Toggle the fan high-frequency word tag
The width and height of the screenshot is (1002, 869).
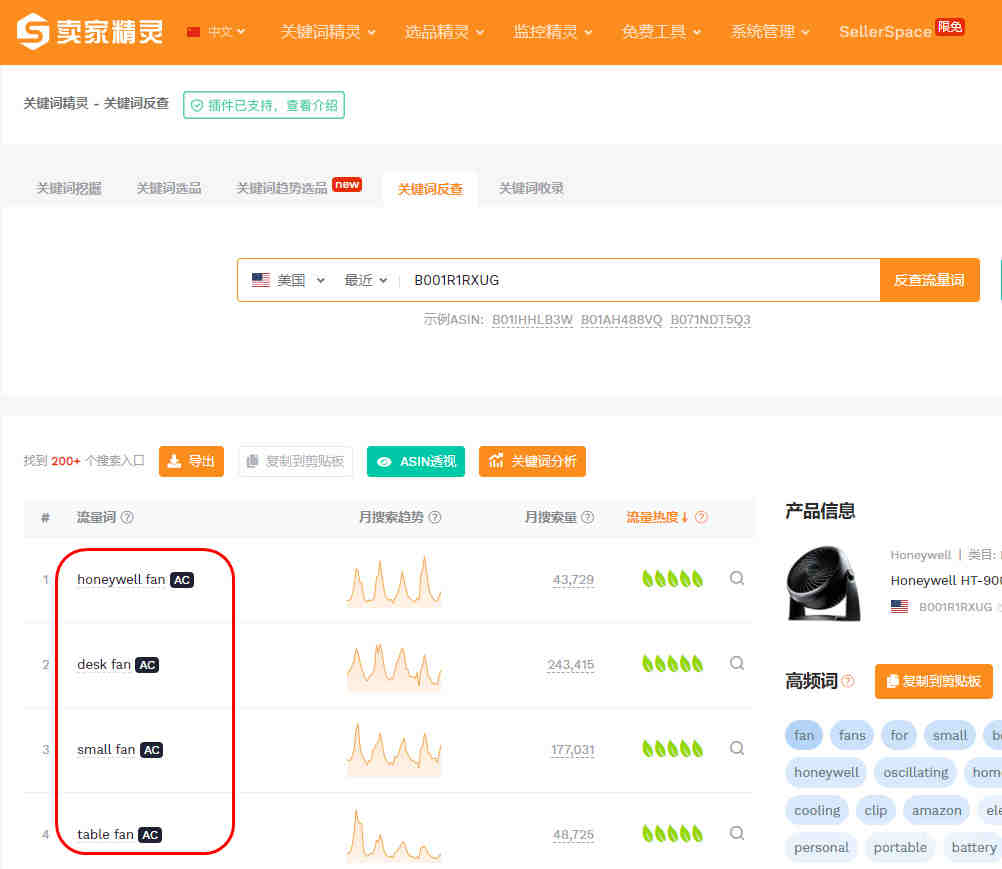804,735
